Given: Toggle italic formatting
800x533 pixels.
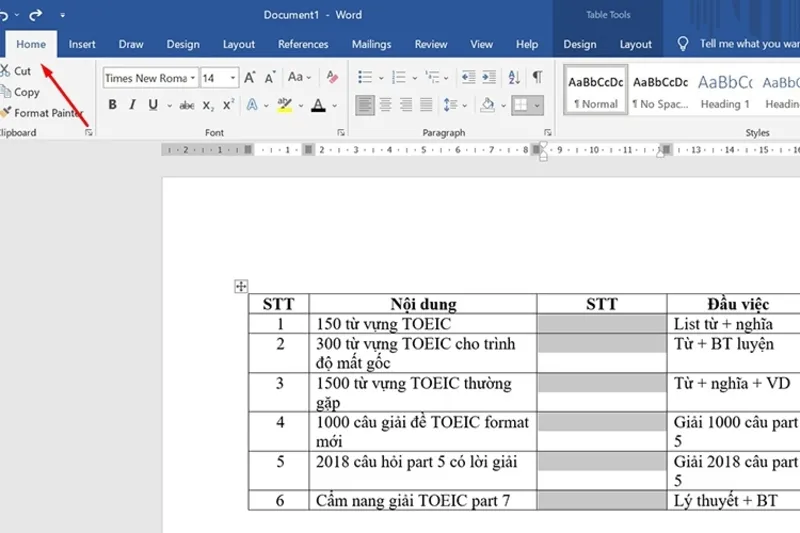Looking at the screenshot, I should click(132, 105).
